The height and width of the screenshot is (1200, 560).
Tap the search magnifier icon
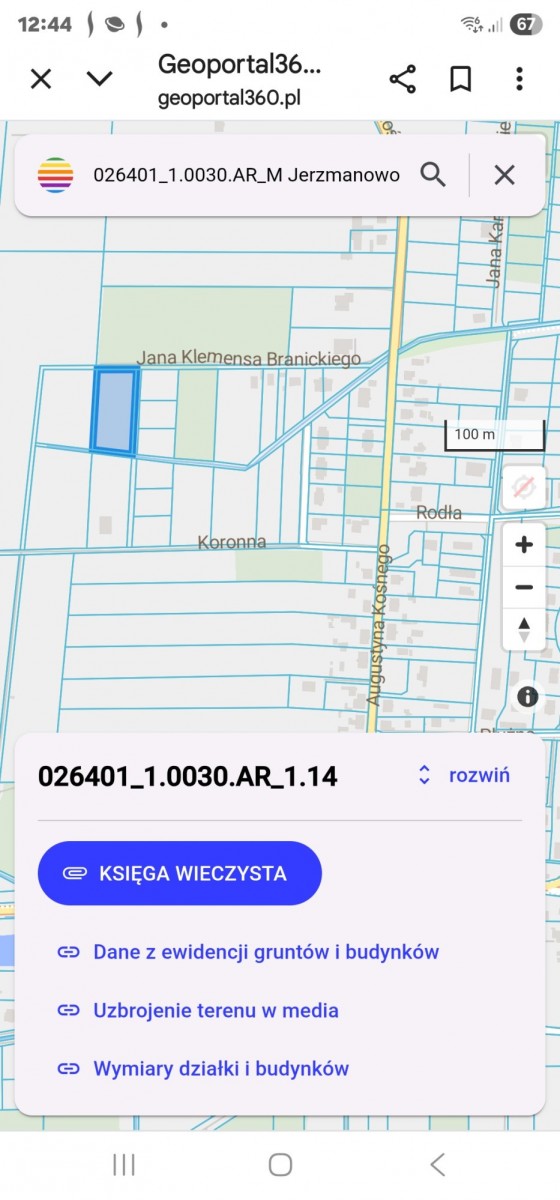tap(432, 175)
